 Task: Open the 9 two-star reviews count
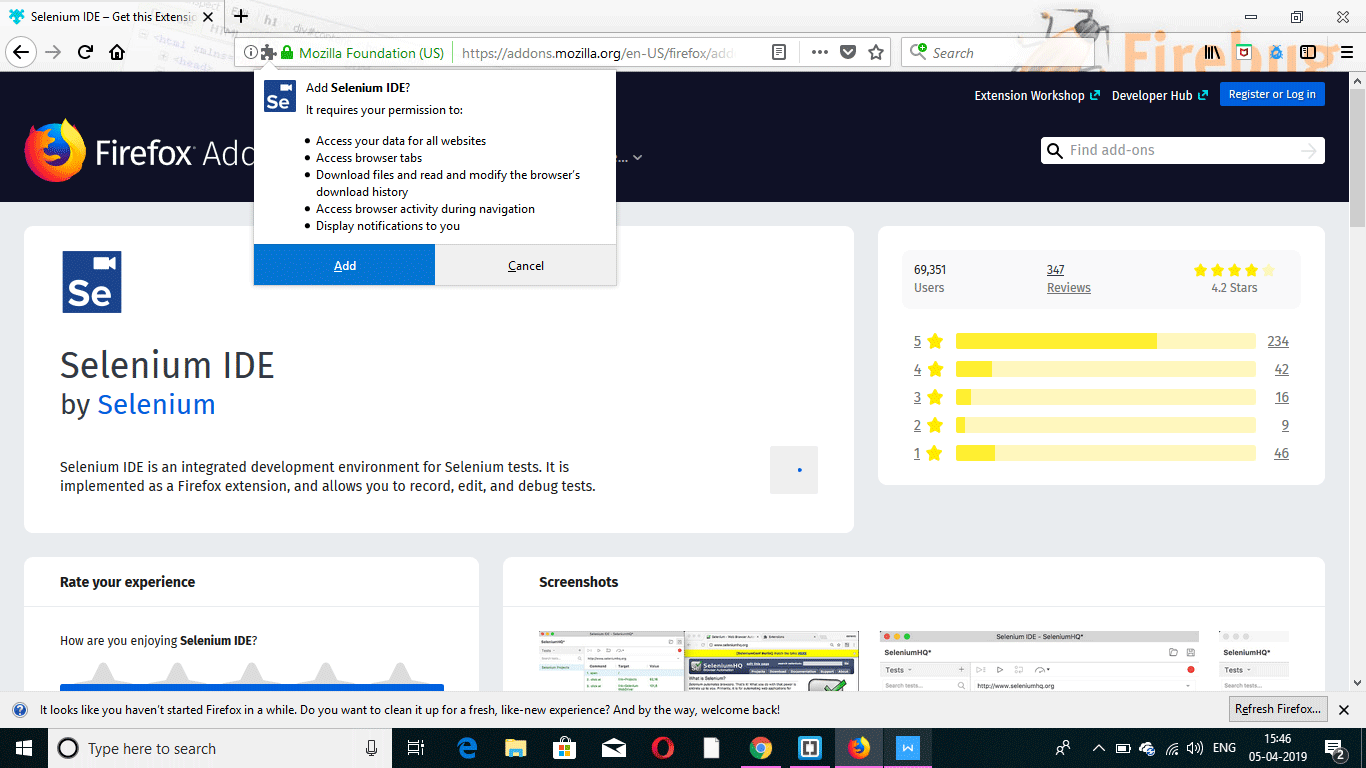click(1285, 425)
